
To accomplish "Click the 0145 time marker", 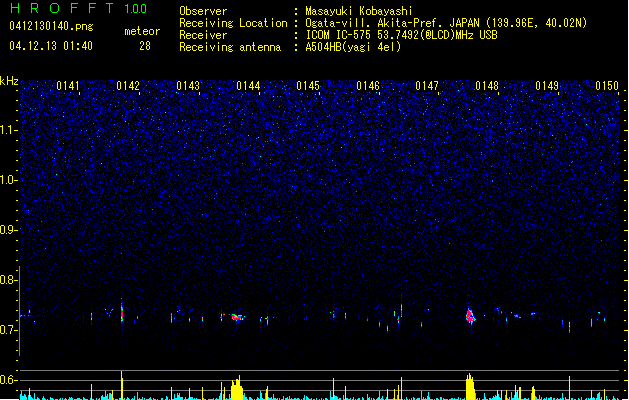I will [x=308, y=86].
